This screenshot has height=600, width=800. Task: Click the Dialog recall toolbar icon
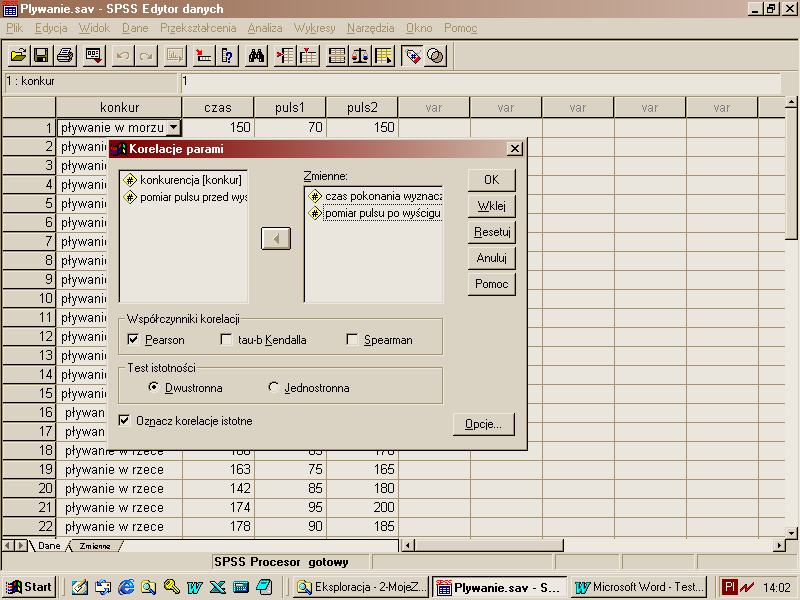[x=94, y=56]
